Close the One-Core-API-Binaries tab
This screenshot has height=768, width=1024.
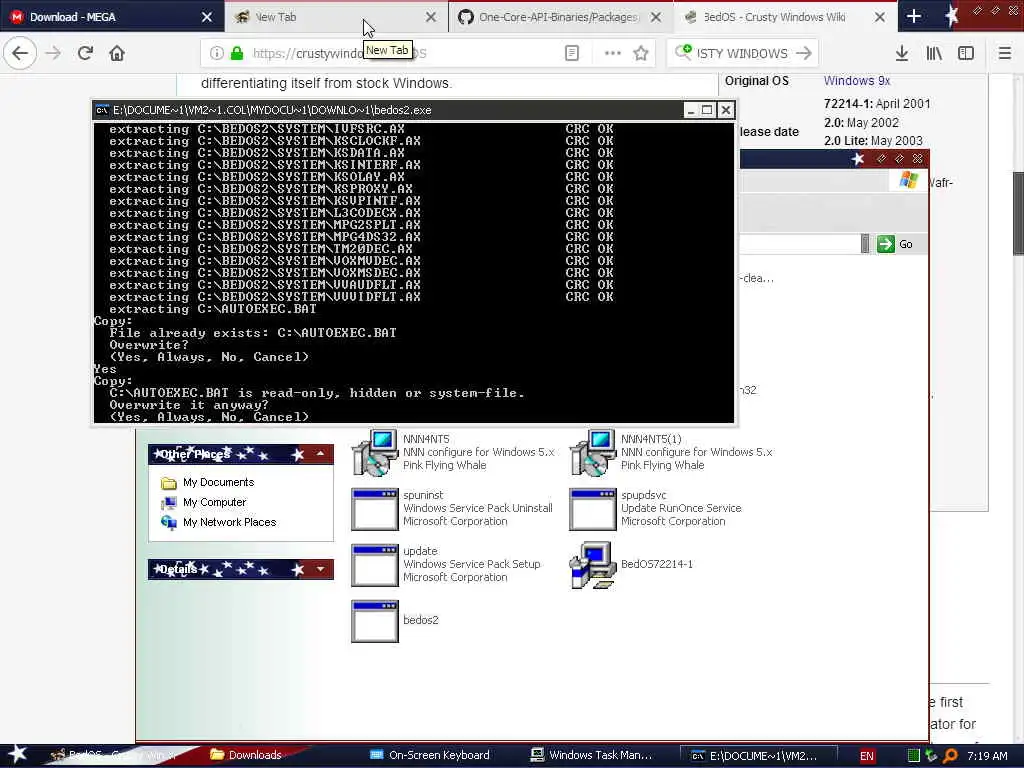point(656,17)
